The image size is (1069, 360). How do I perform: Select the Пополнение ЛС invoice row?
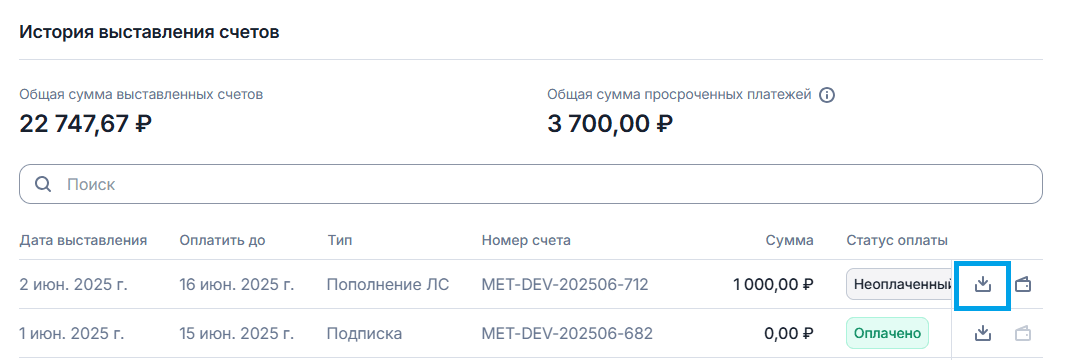coord(531,284)
